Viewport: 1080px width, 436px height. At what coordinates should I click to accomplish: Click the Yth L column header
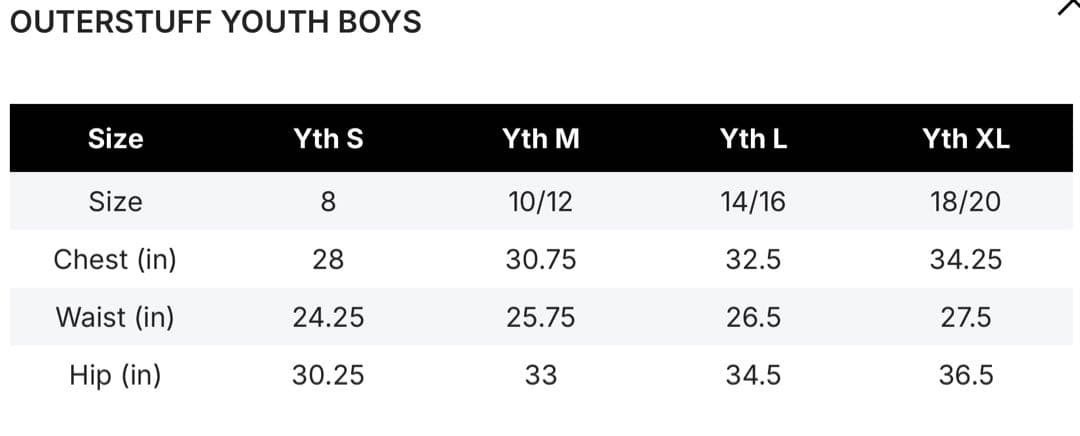753,139
